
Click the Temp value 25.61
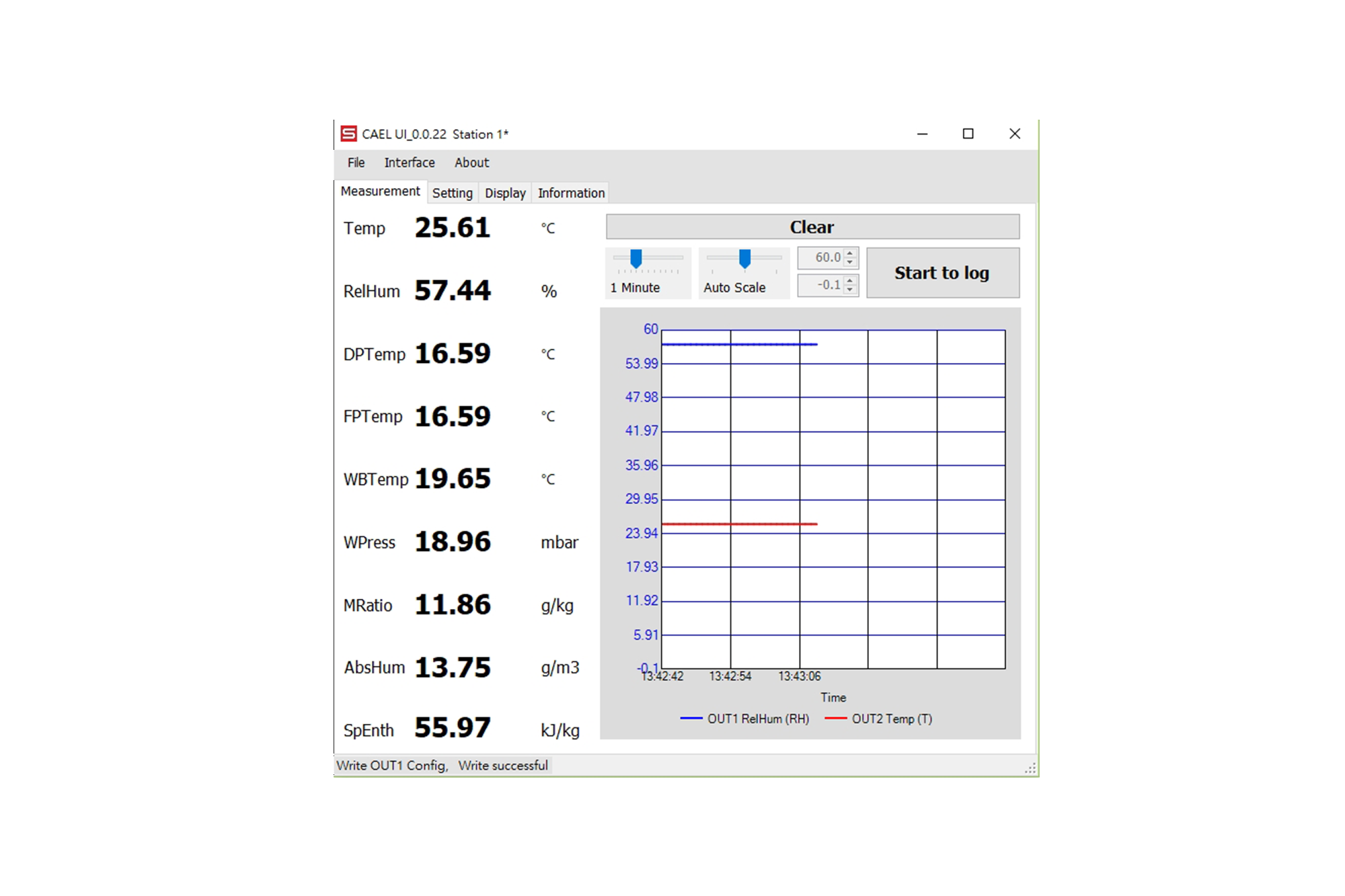[453, 228]
